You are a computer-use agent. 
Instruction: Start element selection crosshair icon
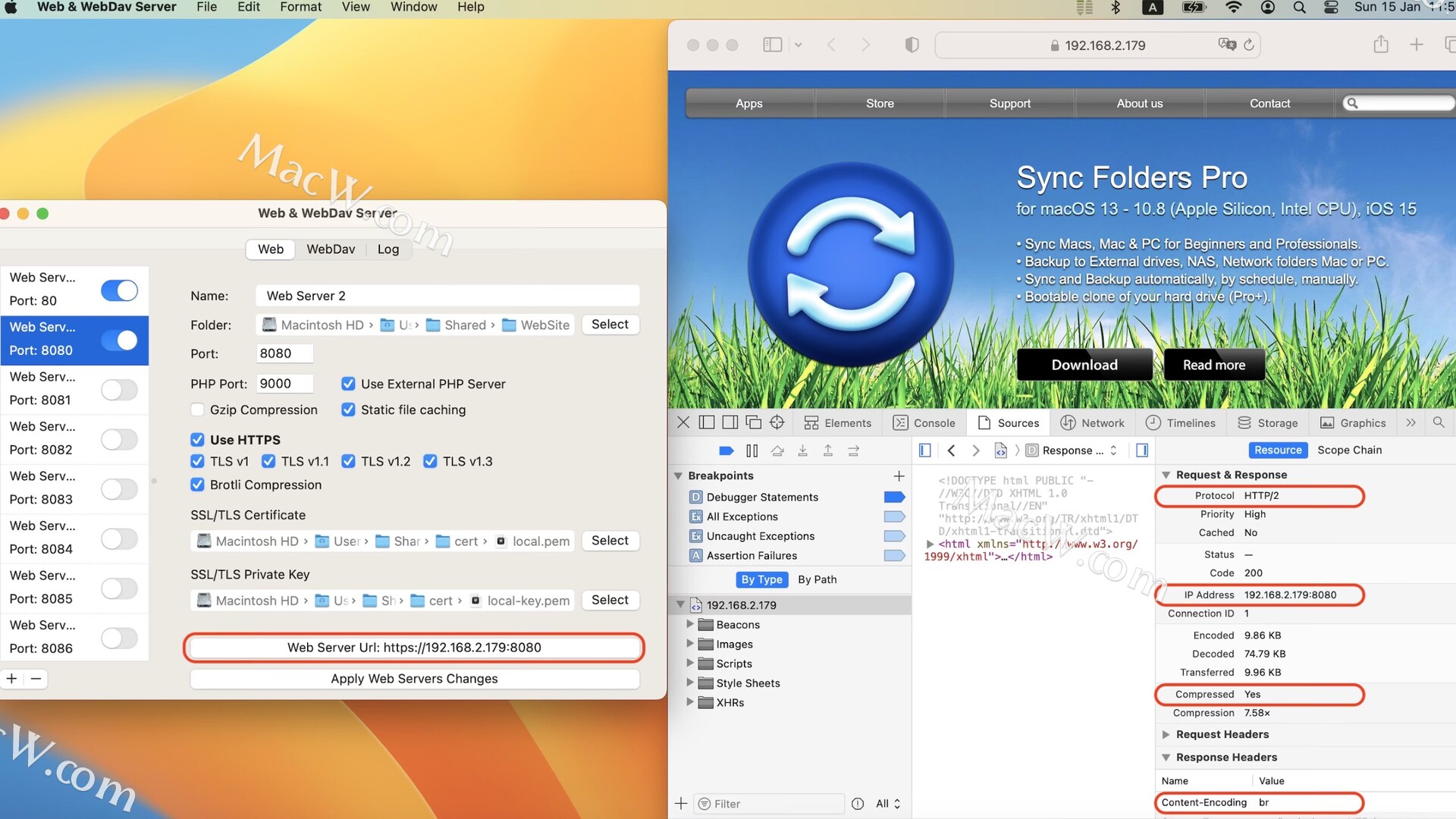click(x=777, y=422)
